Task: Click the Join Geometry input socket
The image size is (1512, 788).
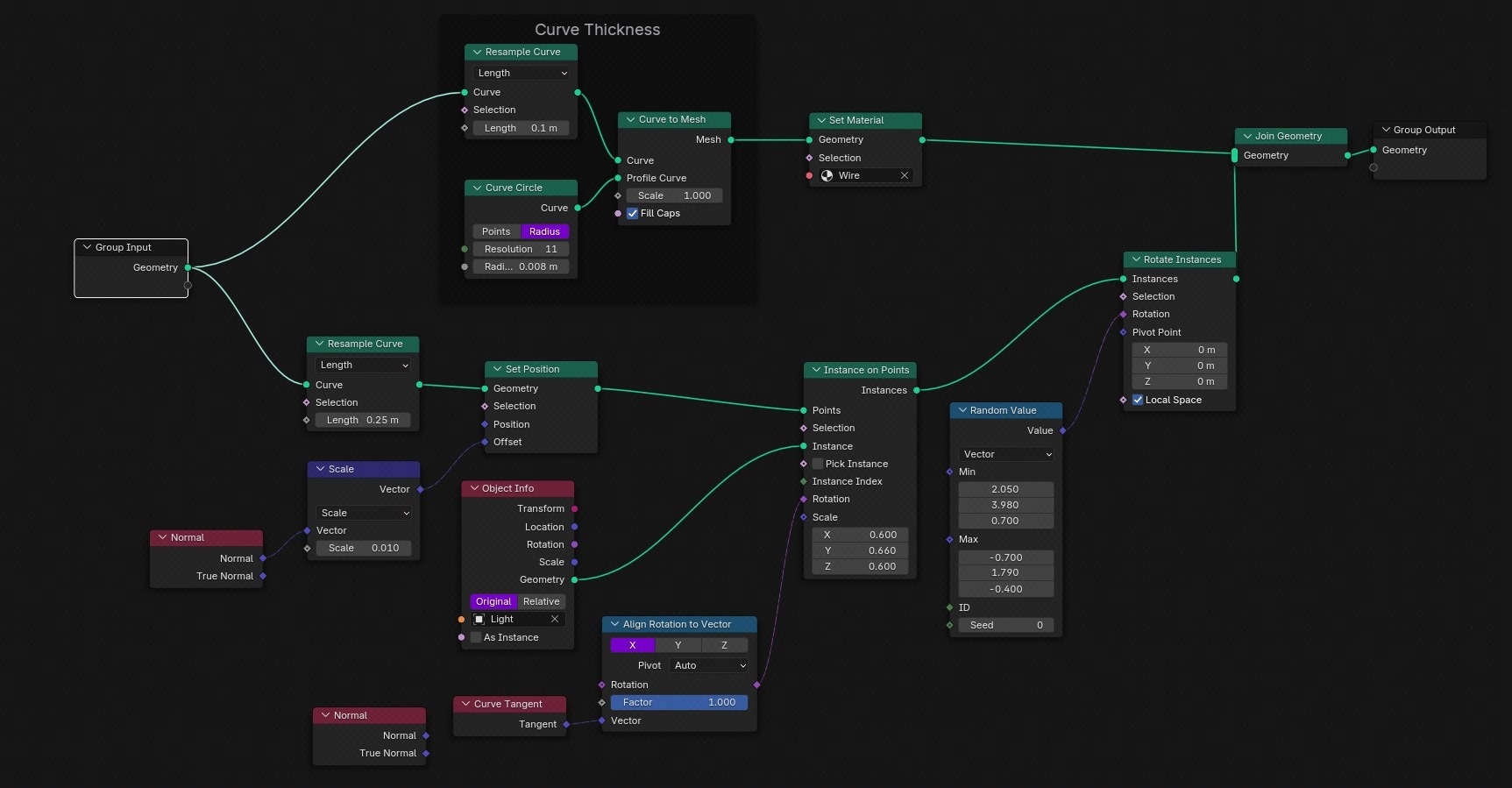Action: click(x=1235, y=155)
